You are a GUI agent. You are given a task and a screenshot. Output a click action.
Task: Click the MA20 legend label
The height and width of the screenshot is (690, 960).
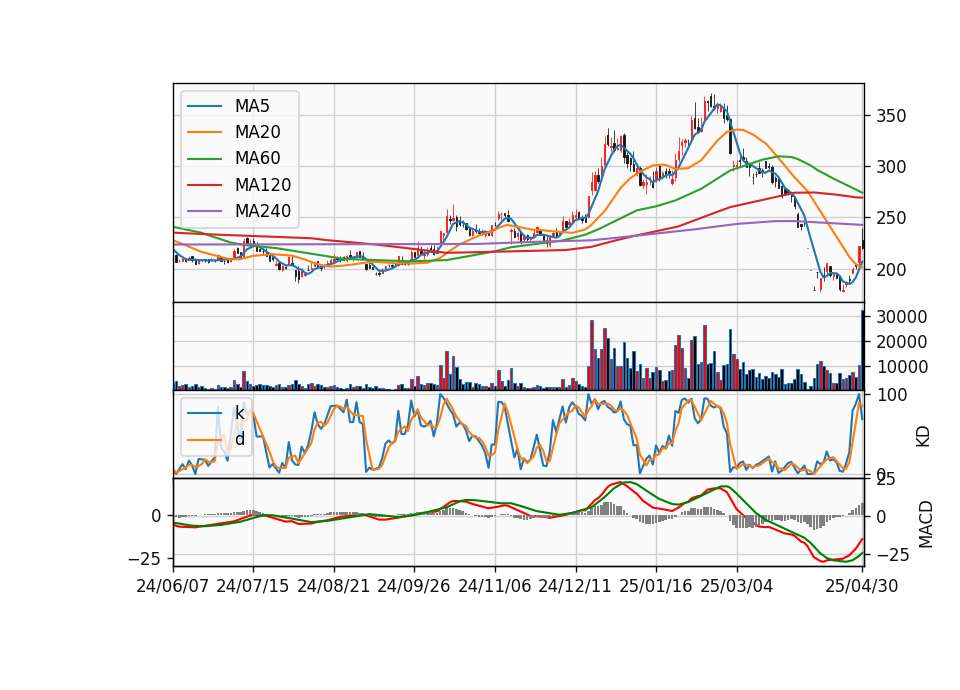click(257, 132)
